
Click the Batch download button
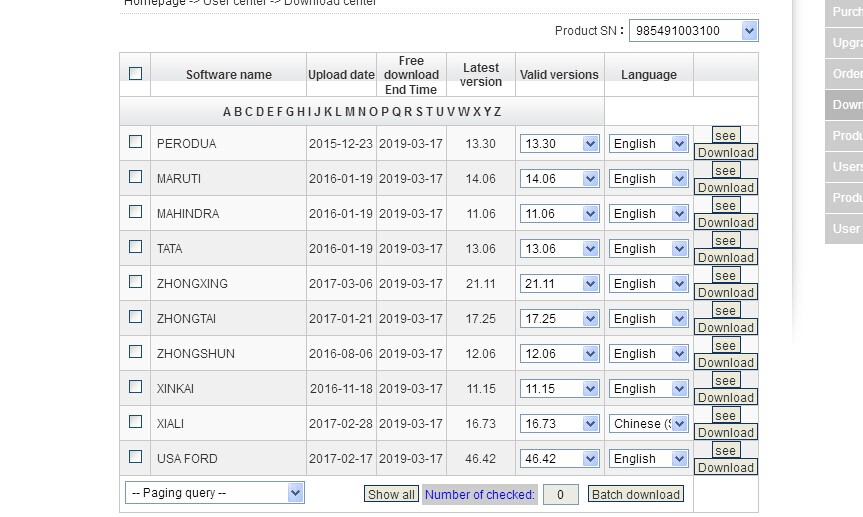point(636,494)
